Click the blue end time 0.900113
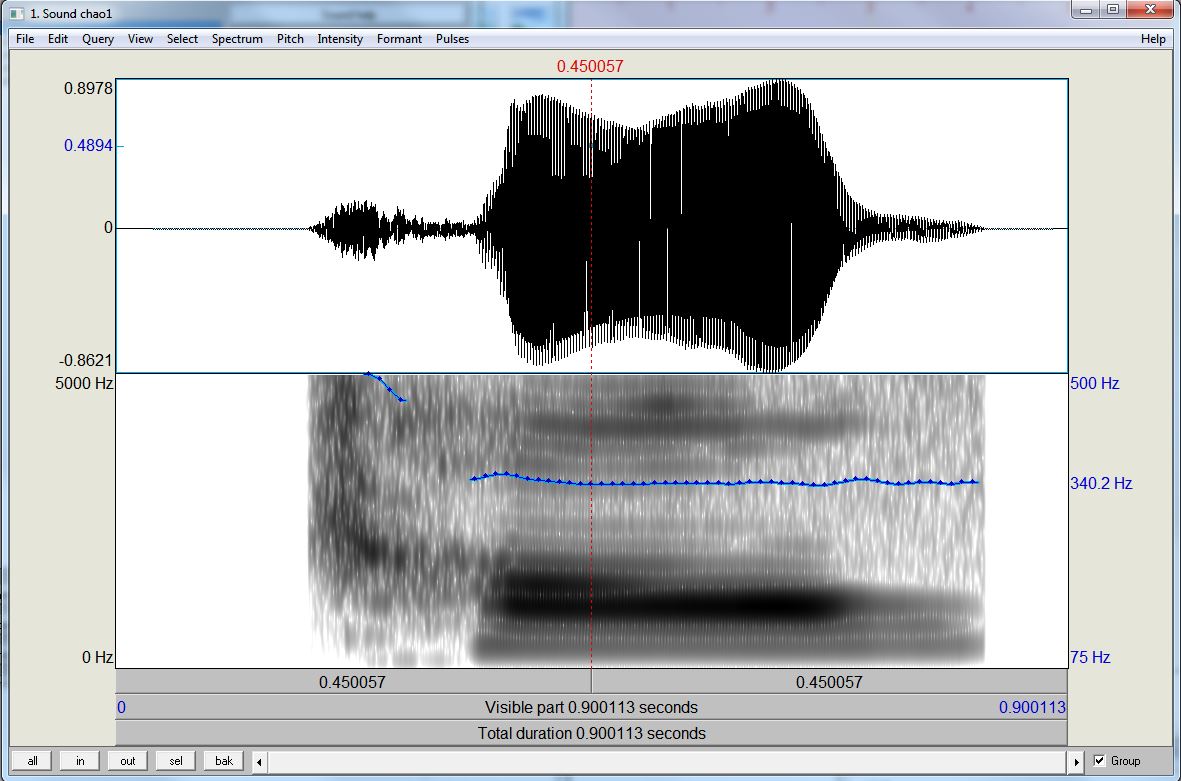The image size is (1181, 781). [1032, 708]
